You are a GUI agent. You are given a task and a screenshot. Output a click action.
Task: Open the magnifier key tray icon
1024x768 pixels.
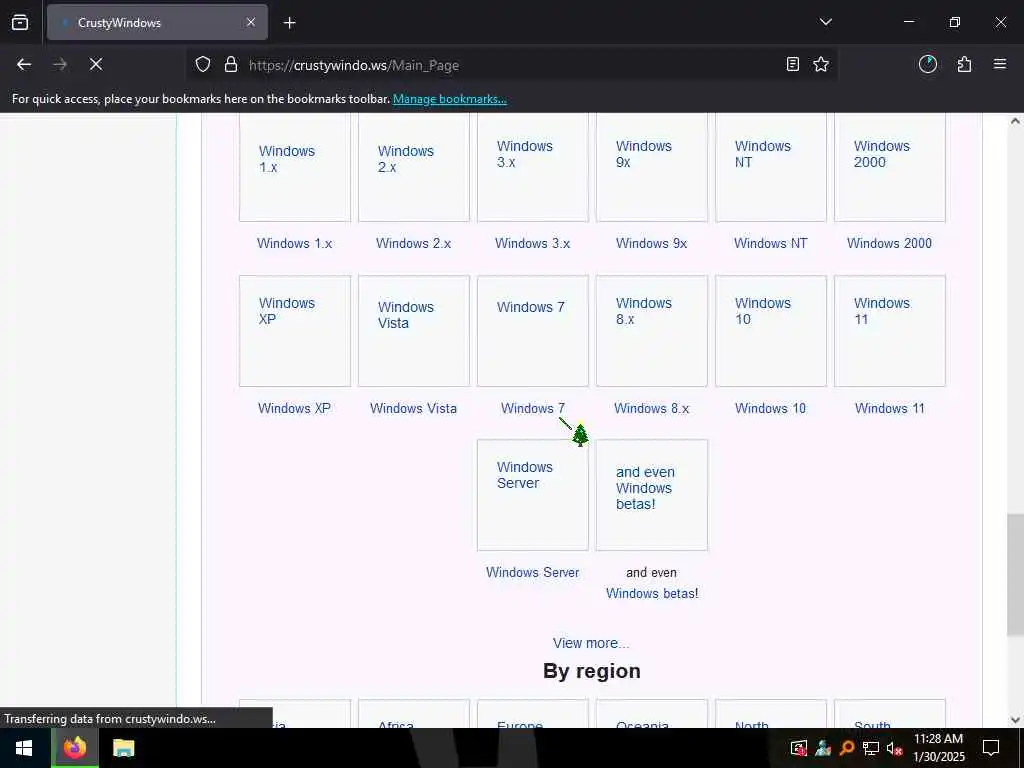847,748
